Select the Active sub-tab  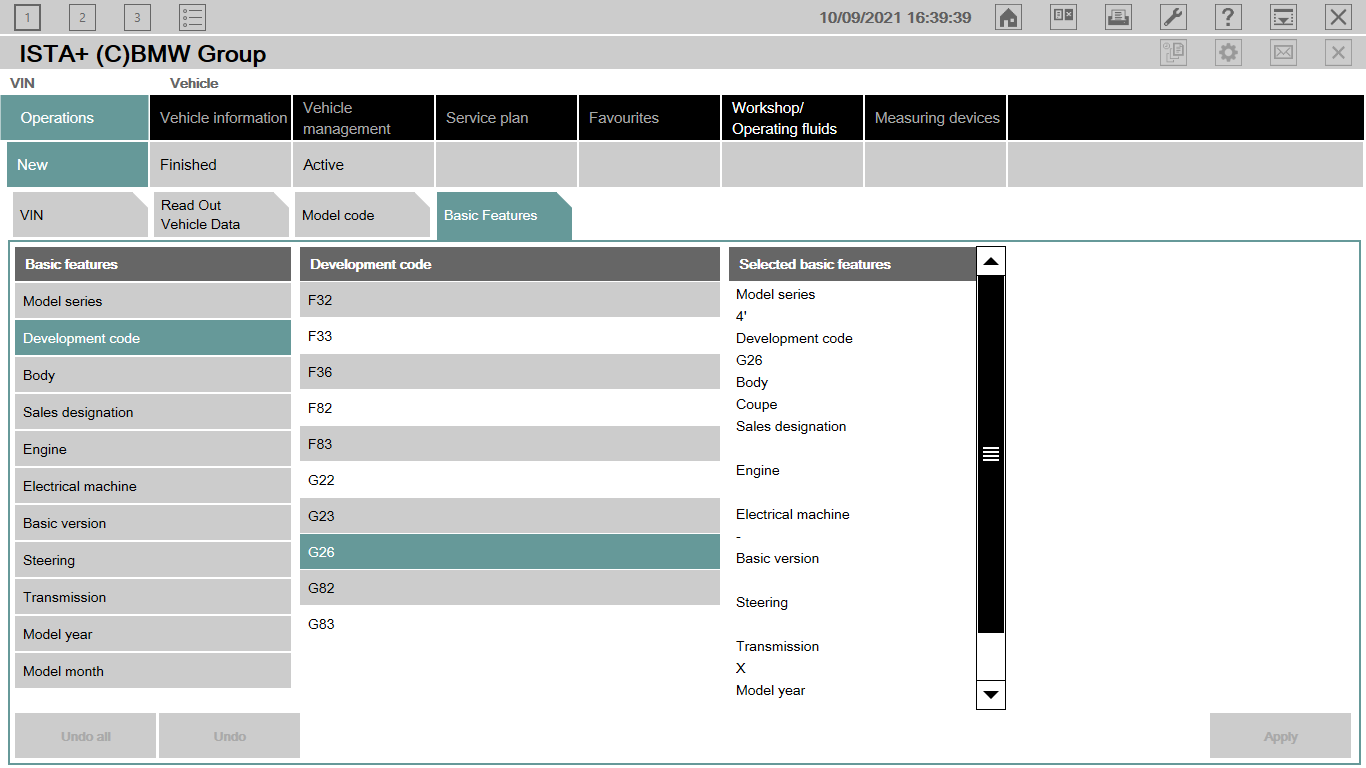tap(364, 165)
